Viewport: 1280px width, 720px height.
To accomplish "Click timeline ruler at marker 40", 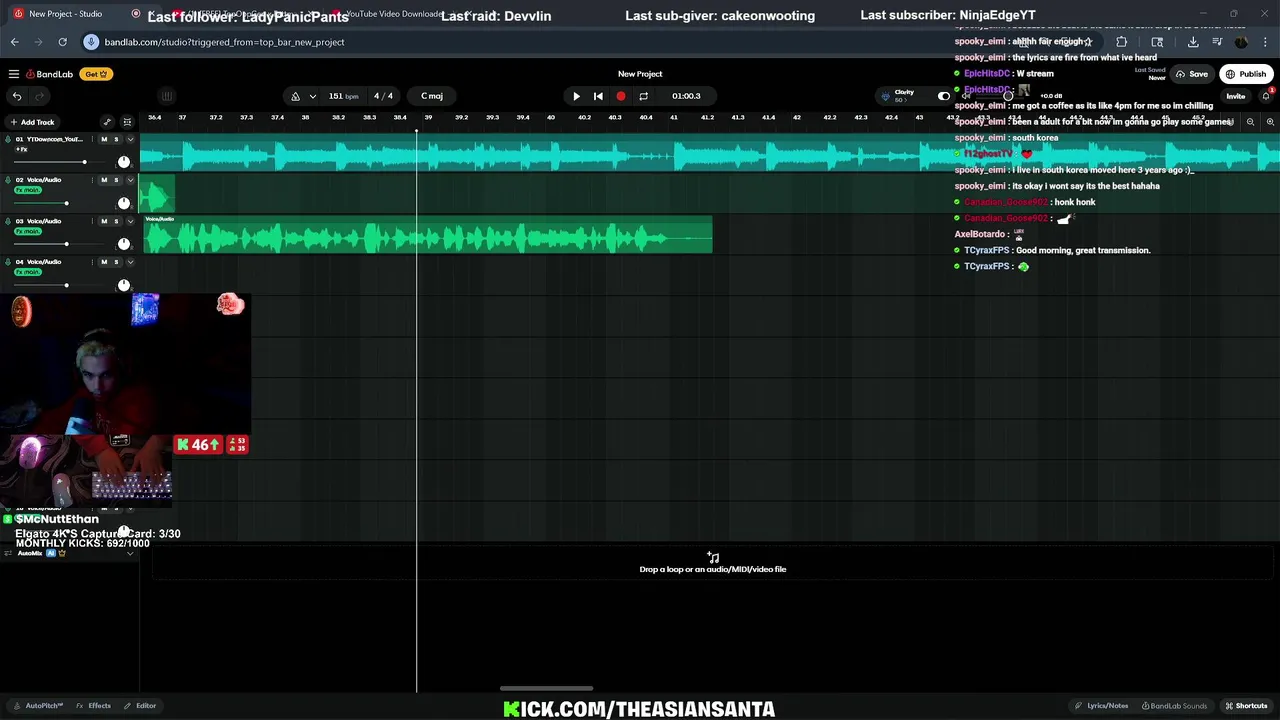I will (550, 118).
